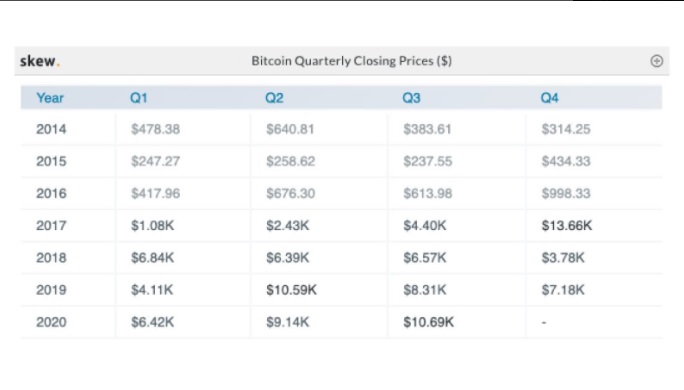Click the $3.78K cell for 2018 Q4

[x=563, y=258]
